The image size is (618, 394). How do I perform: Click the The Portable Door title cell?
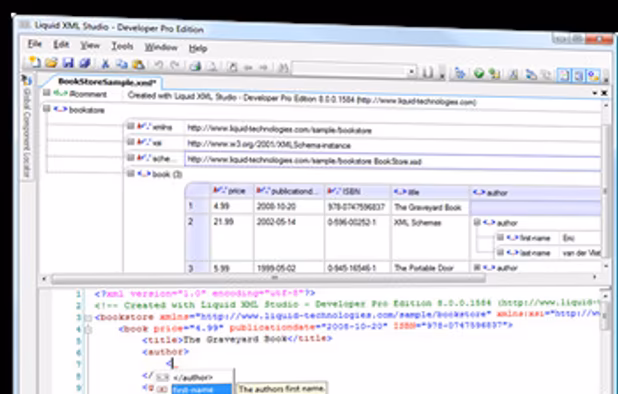(430, 268)
